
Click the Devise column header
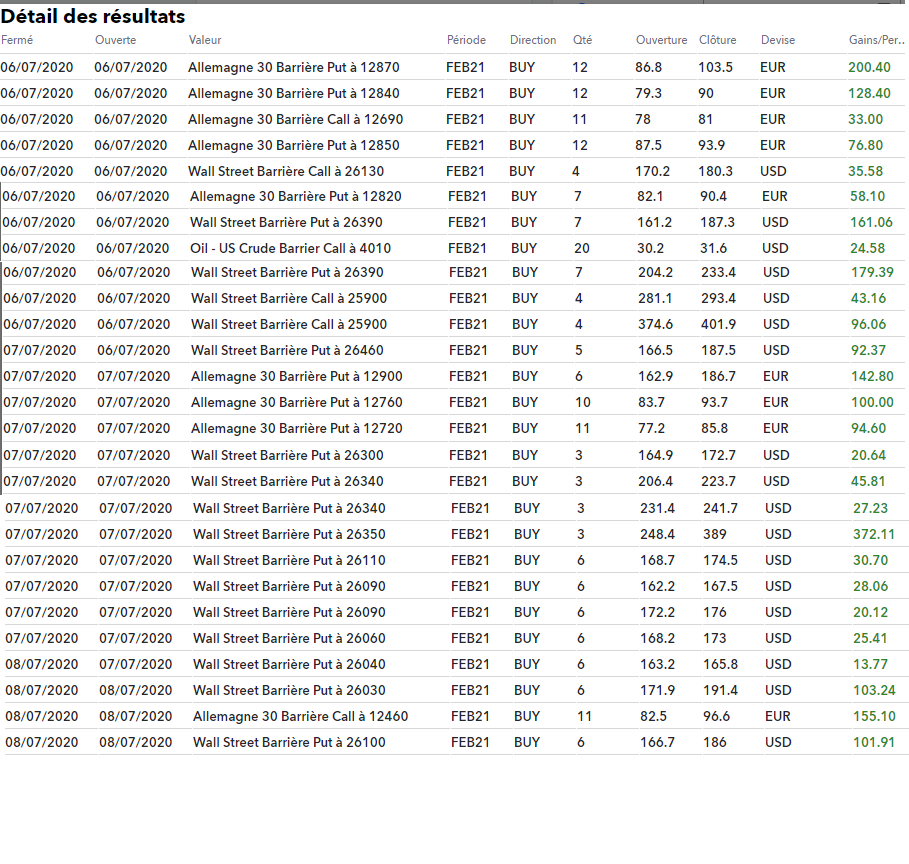click(x=777, y=40)
